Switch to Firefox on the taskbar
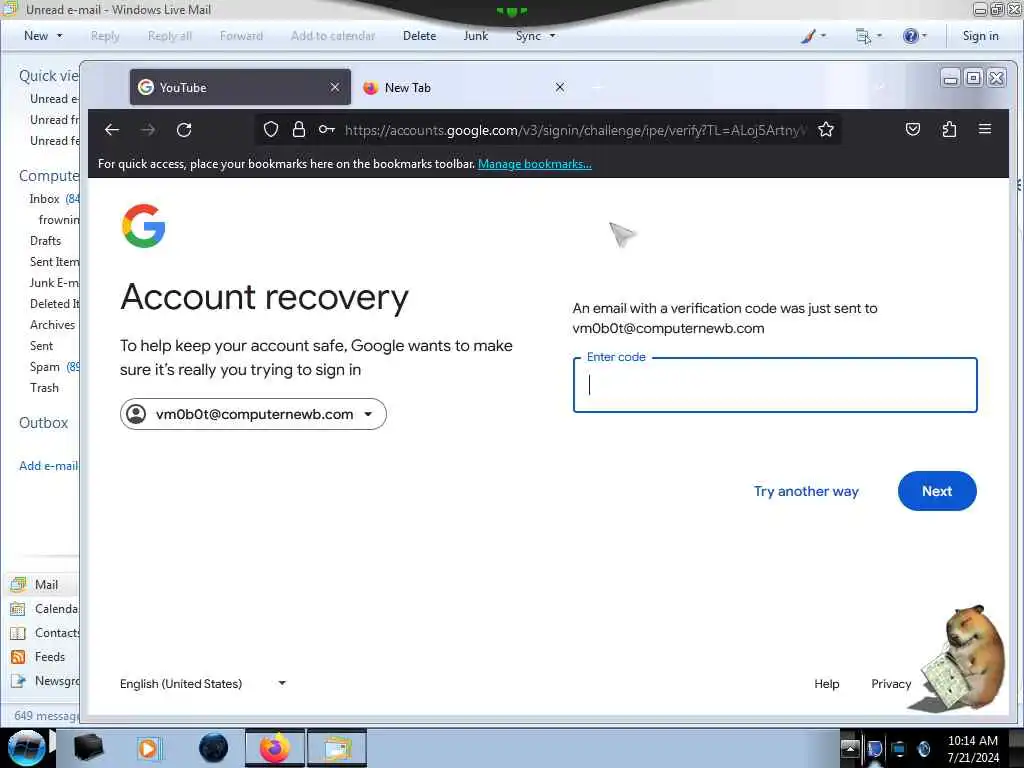The width and height of the screenshot is (1024, 768). click(275, 748)
